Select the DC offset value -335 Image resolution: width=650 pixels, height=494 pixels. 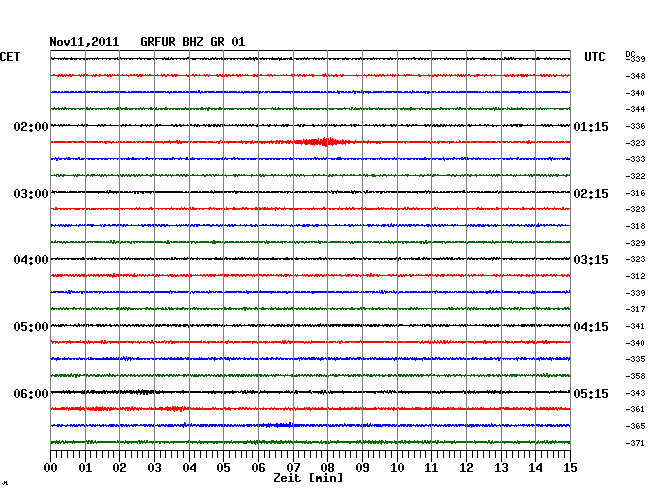[x=635, y=359]
